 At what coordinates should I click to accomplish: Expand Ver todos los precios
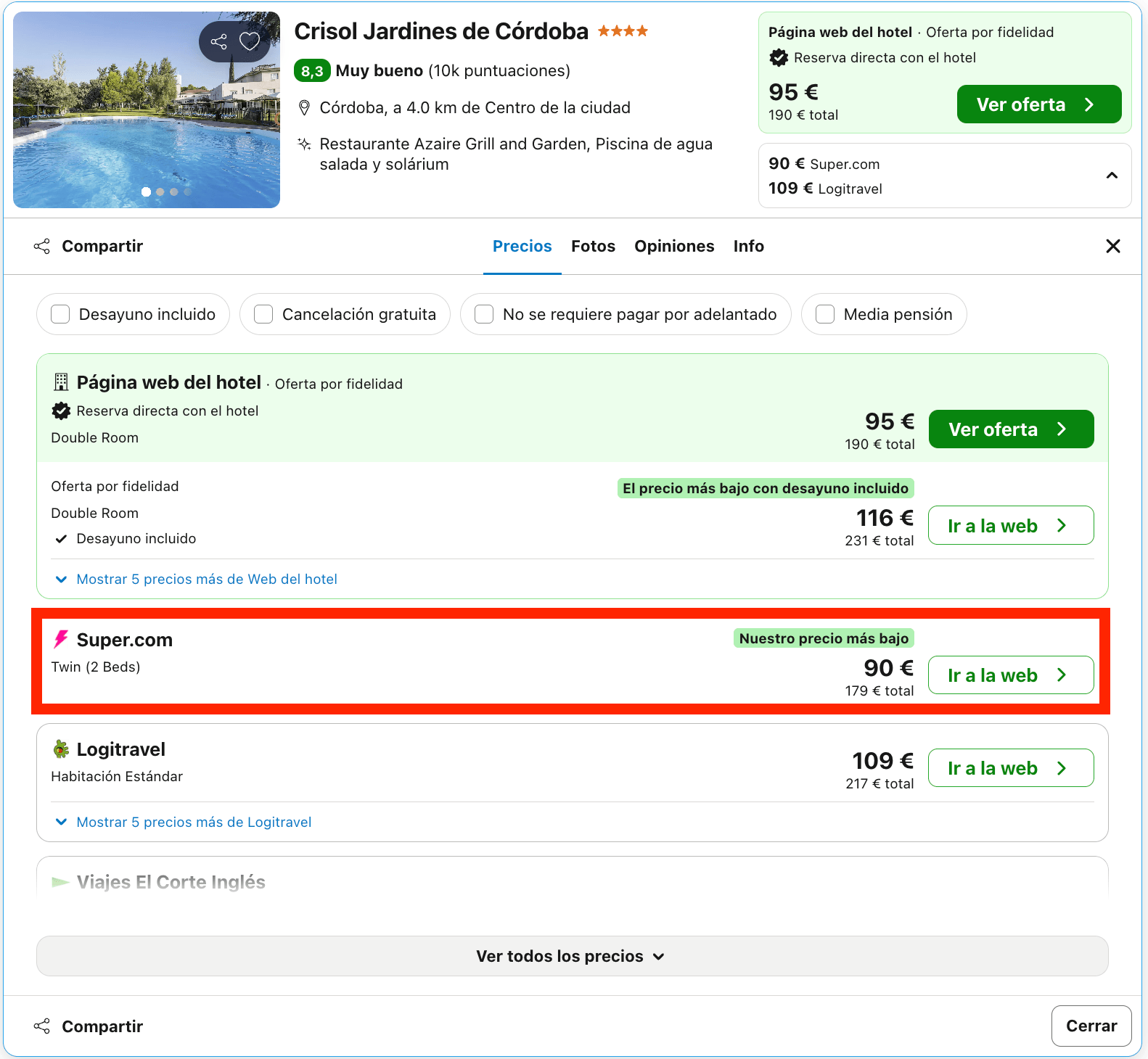click(x=572, y=956)
